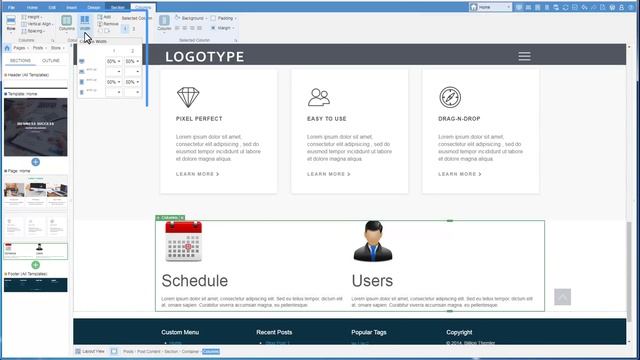Select the footer section thumbnail

tap(36, 285)
